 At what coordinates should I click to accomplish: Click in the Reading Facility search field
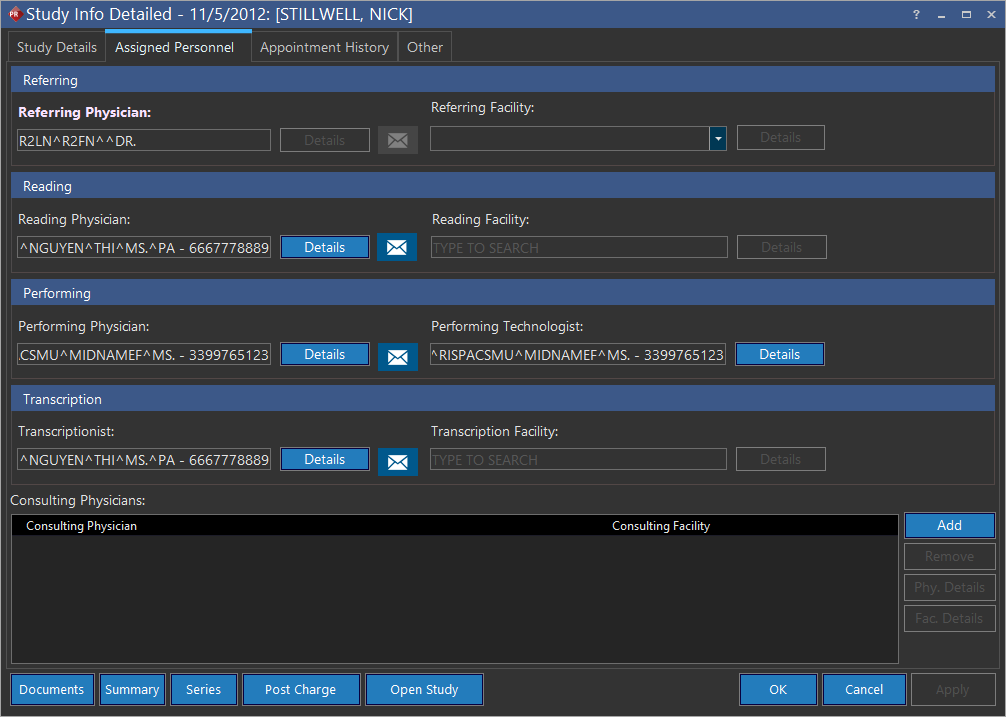(x=579, y=248)
